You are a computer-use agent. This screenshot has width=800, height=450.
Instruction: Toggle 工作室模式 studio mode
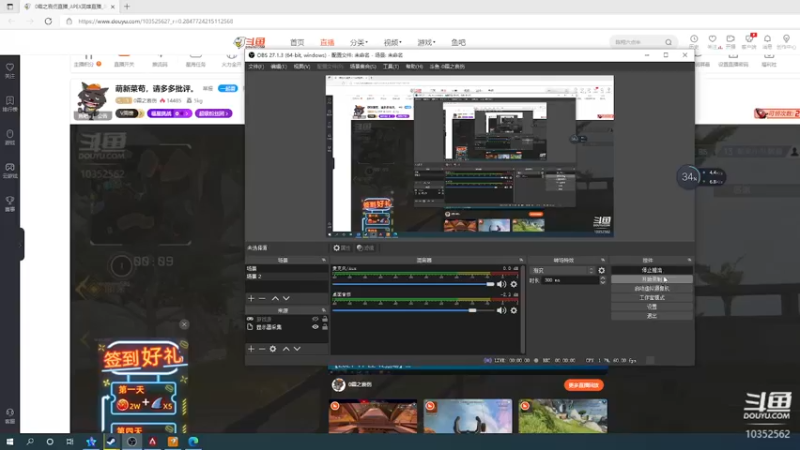click(652, 297)
